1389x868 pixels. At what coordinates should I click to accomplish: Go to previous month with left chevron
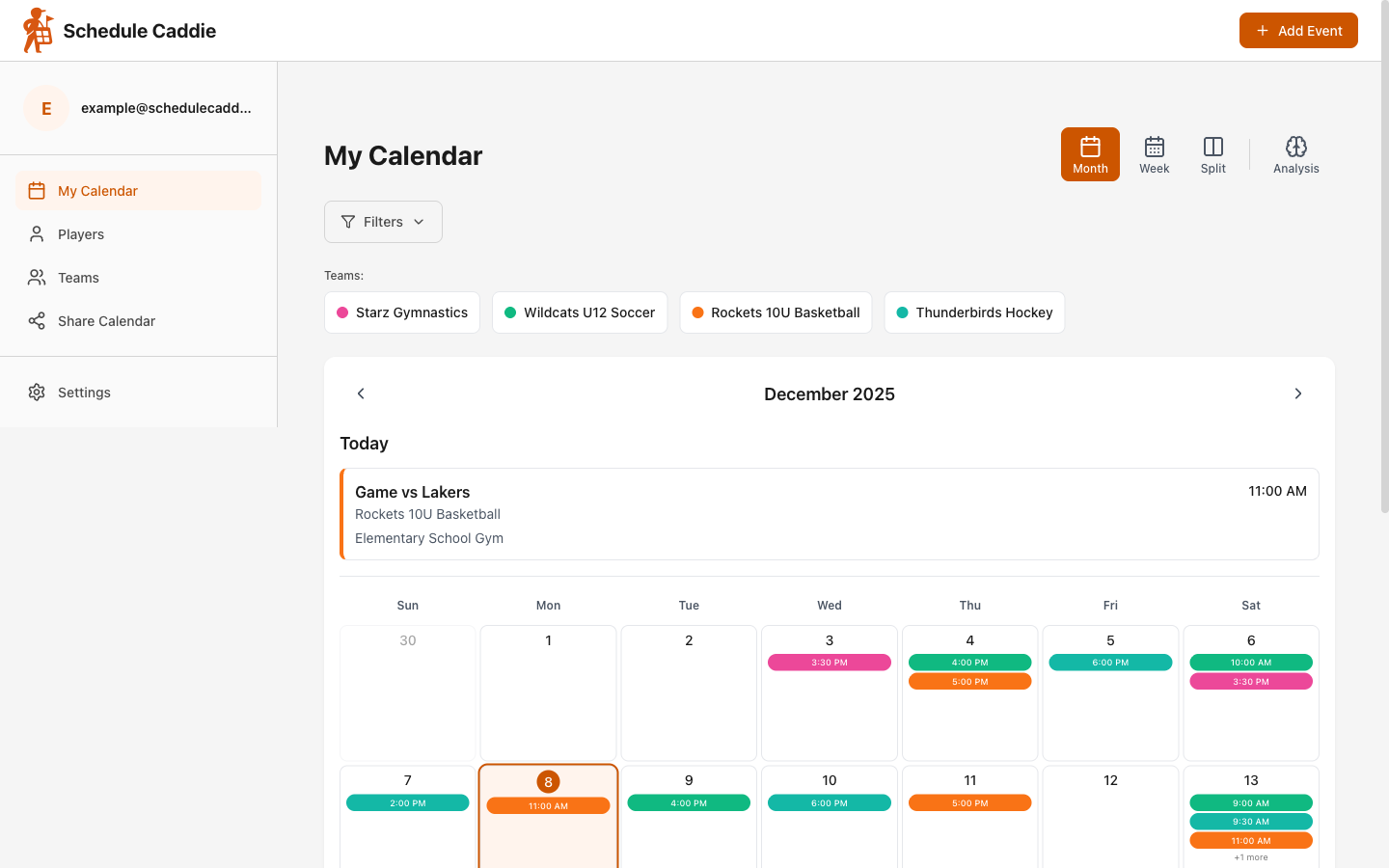pos(361,393)
